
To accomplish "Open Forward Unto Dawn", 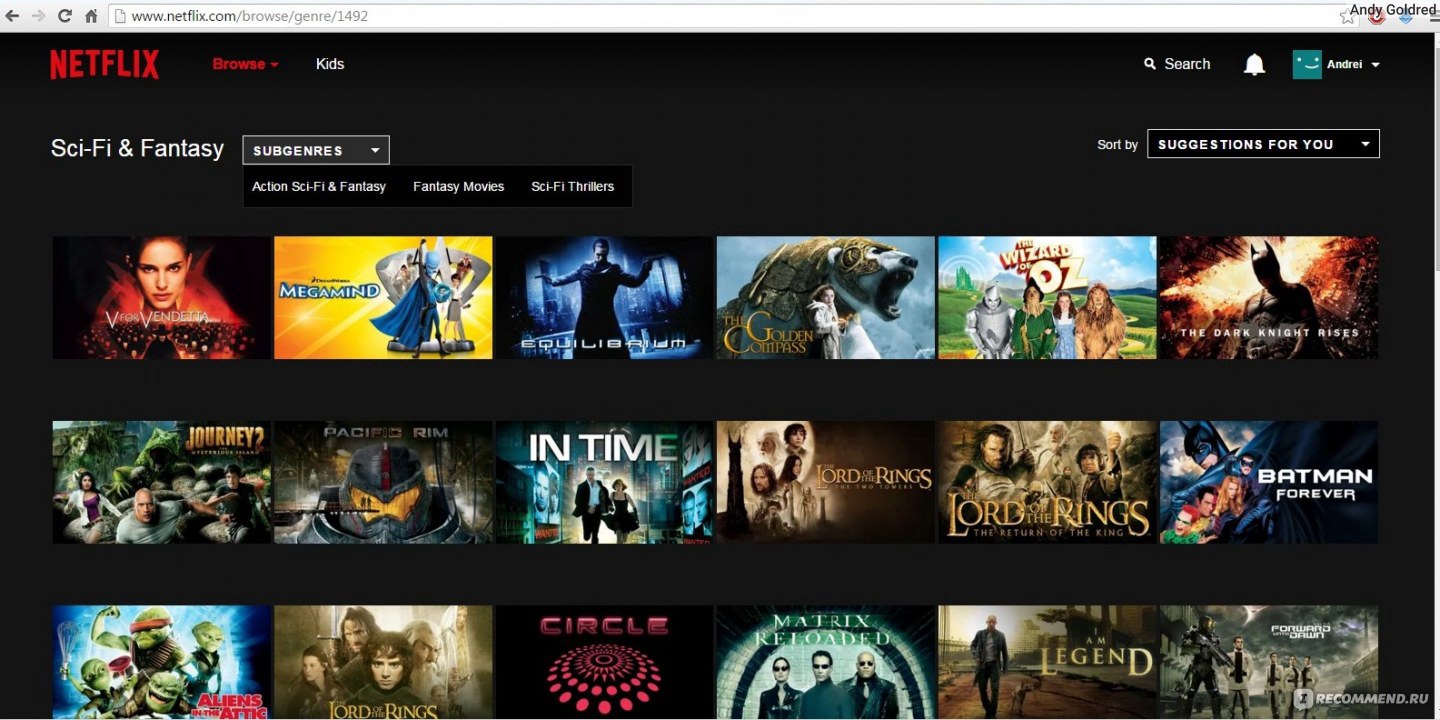I will click(x=1269, y=662).
